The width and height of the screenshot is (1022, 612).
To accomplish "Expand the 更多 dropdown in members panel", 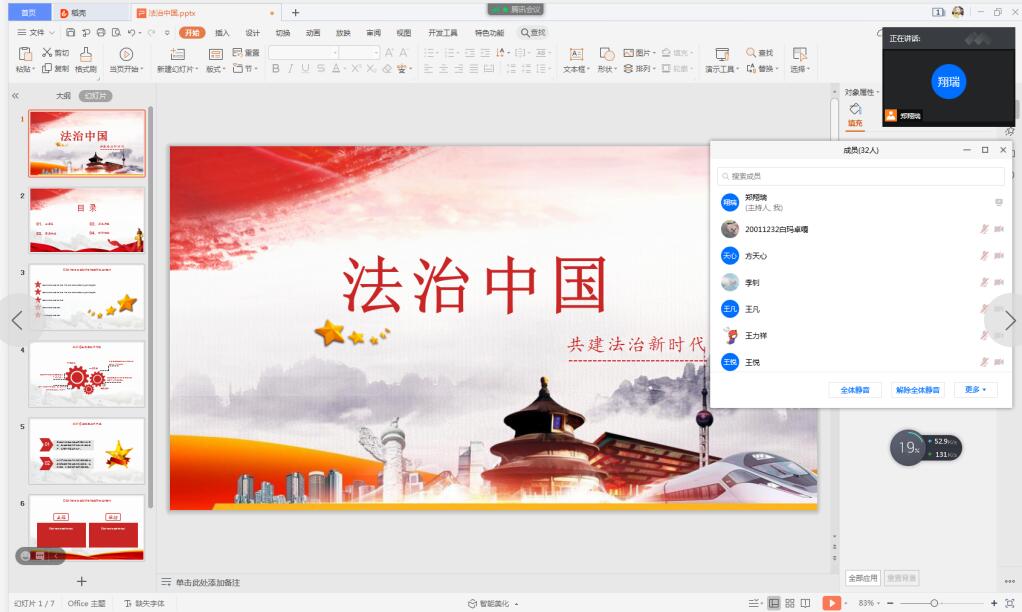I will click(975, 390).
